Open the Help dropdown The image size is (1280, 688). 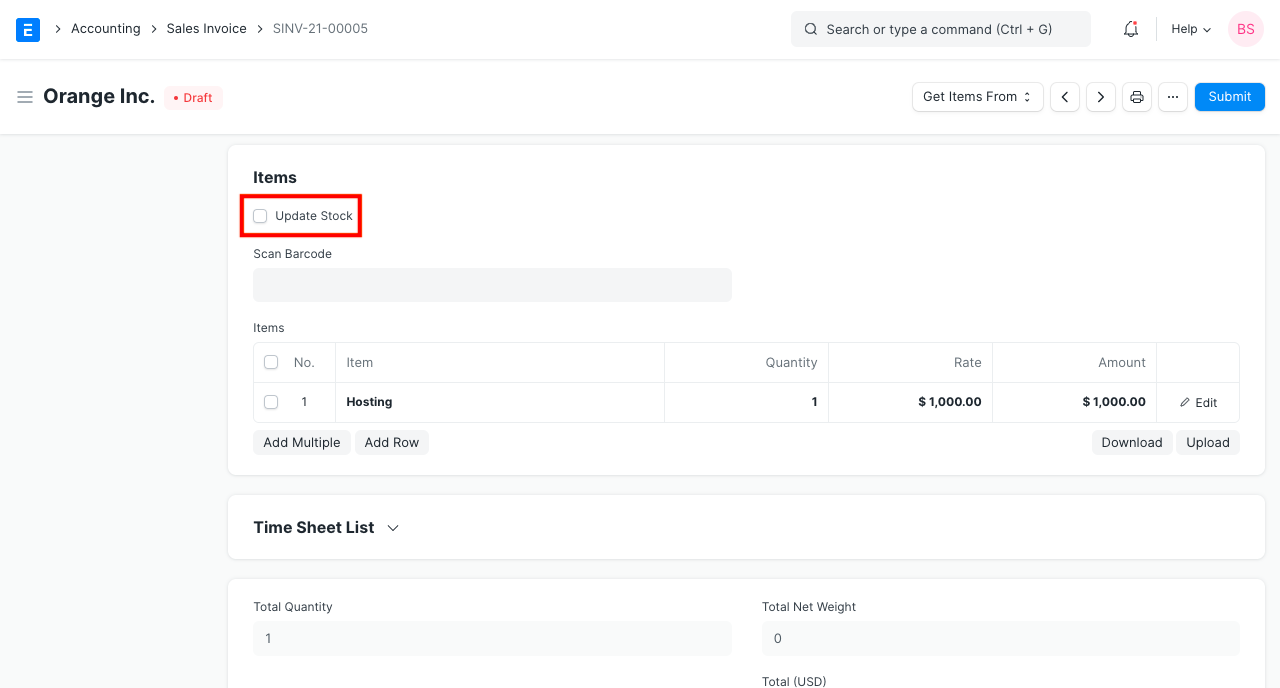(1190, 29)
